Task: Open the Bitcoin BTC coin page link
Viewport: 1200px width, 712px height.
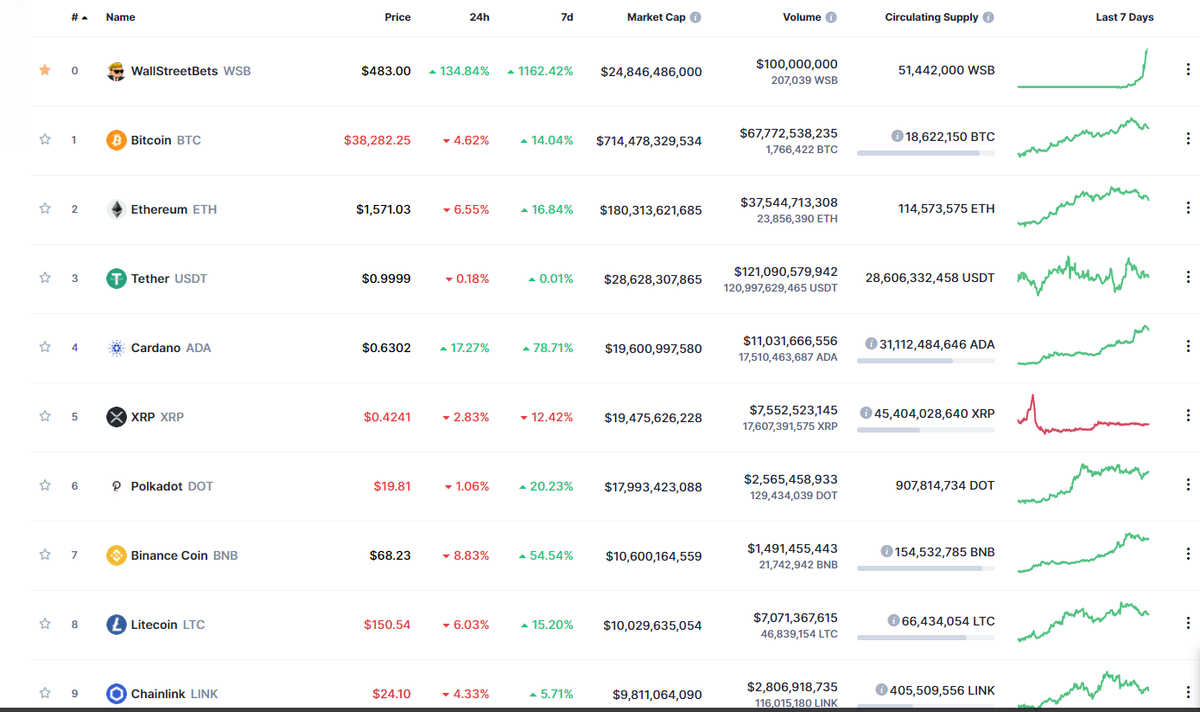Action: tap(166, 140)
